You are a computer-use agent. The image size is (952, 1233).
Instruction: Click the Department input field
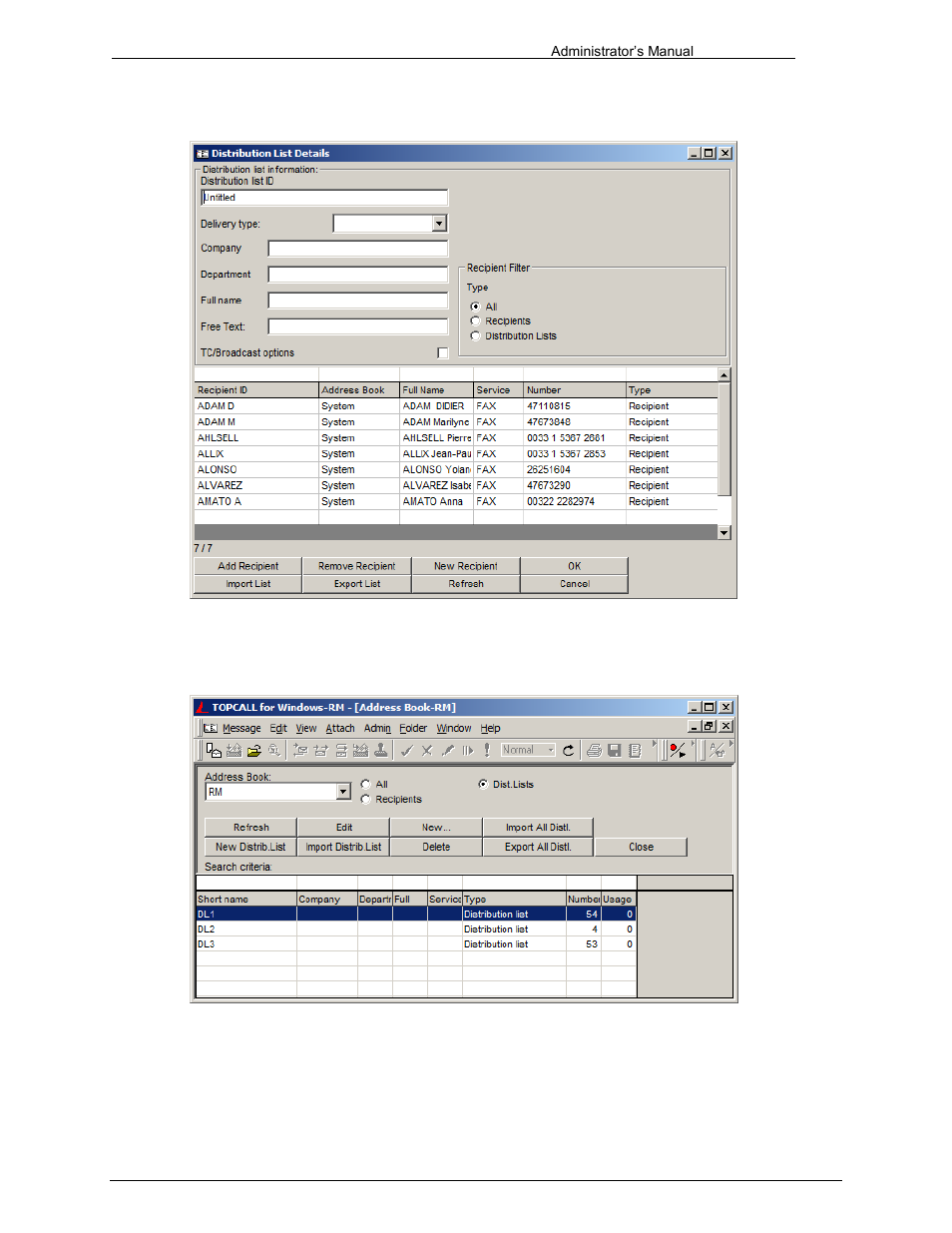[x=358, y=275]
